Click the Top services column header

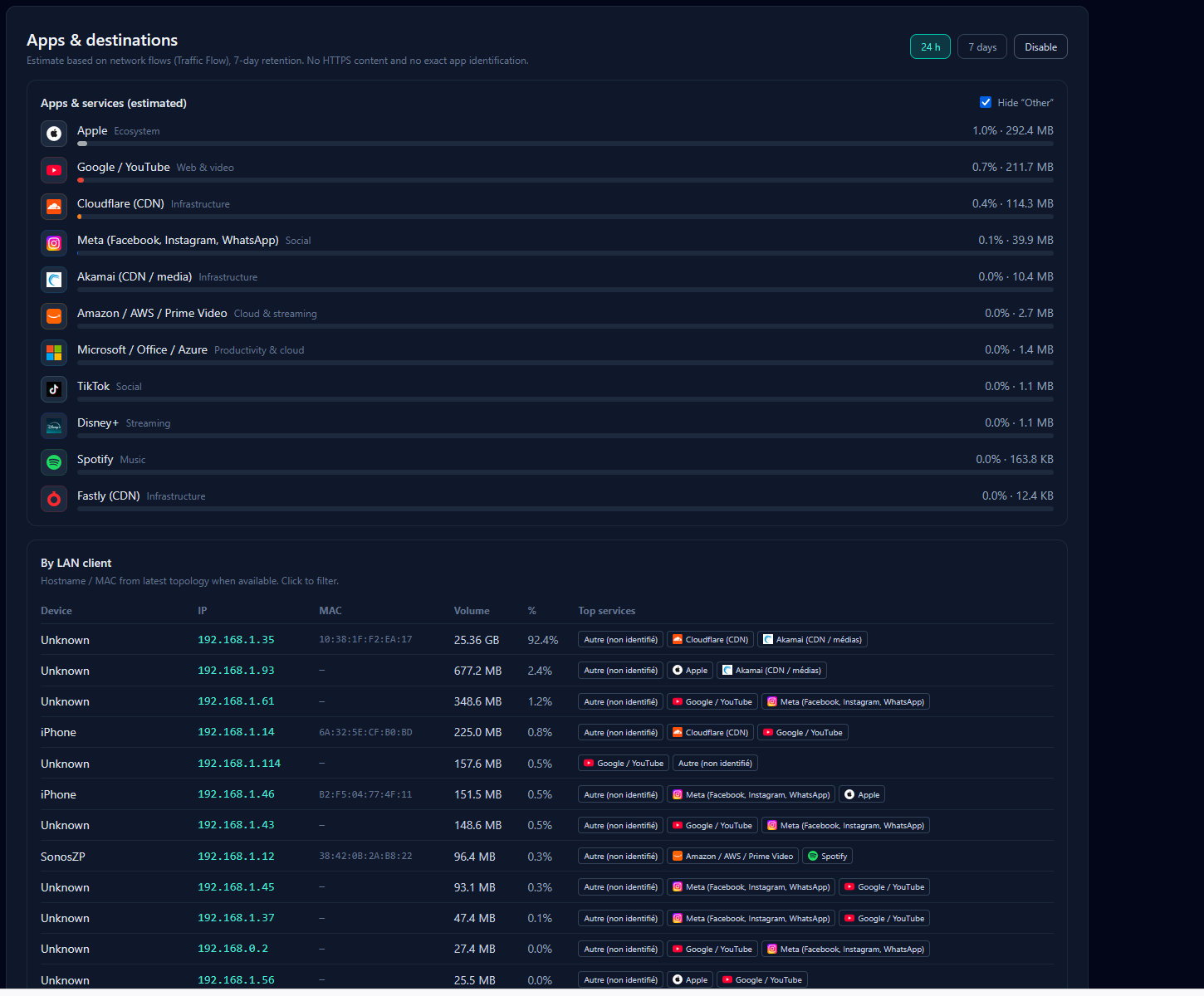[607, 611]
